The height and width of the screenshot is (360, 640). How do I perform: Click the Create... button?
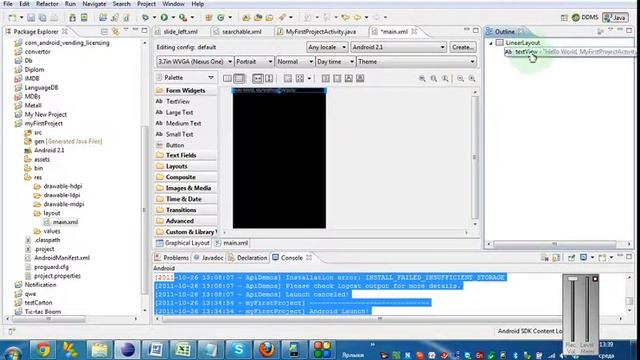462,47
